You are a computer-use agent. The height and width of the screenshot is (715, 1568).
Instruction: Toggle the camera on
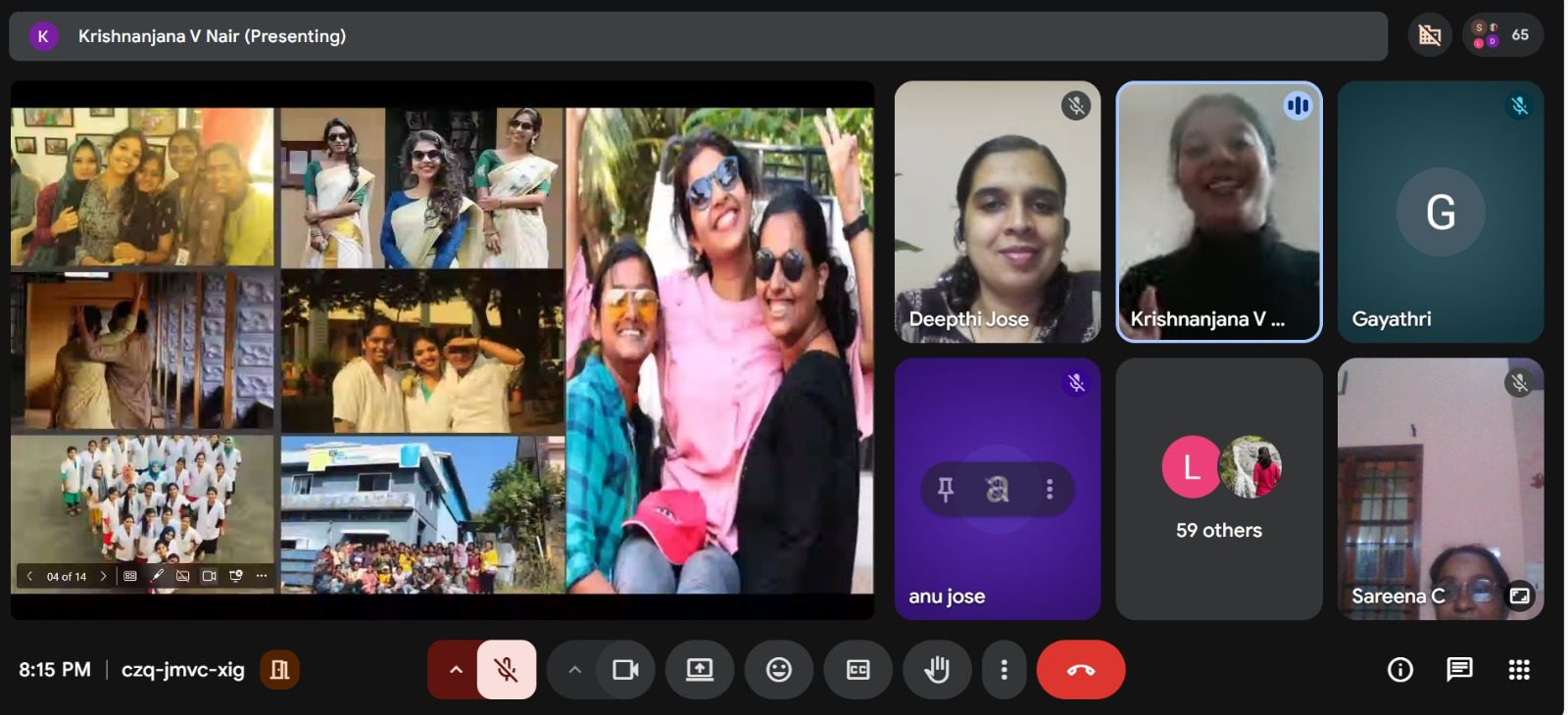625,670
